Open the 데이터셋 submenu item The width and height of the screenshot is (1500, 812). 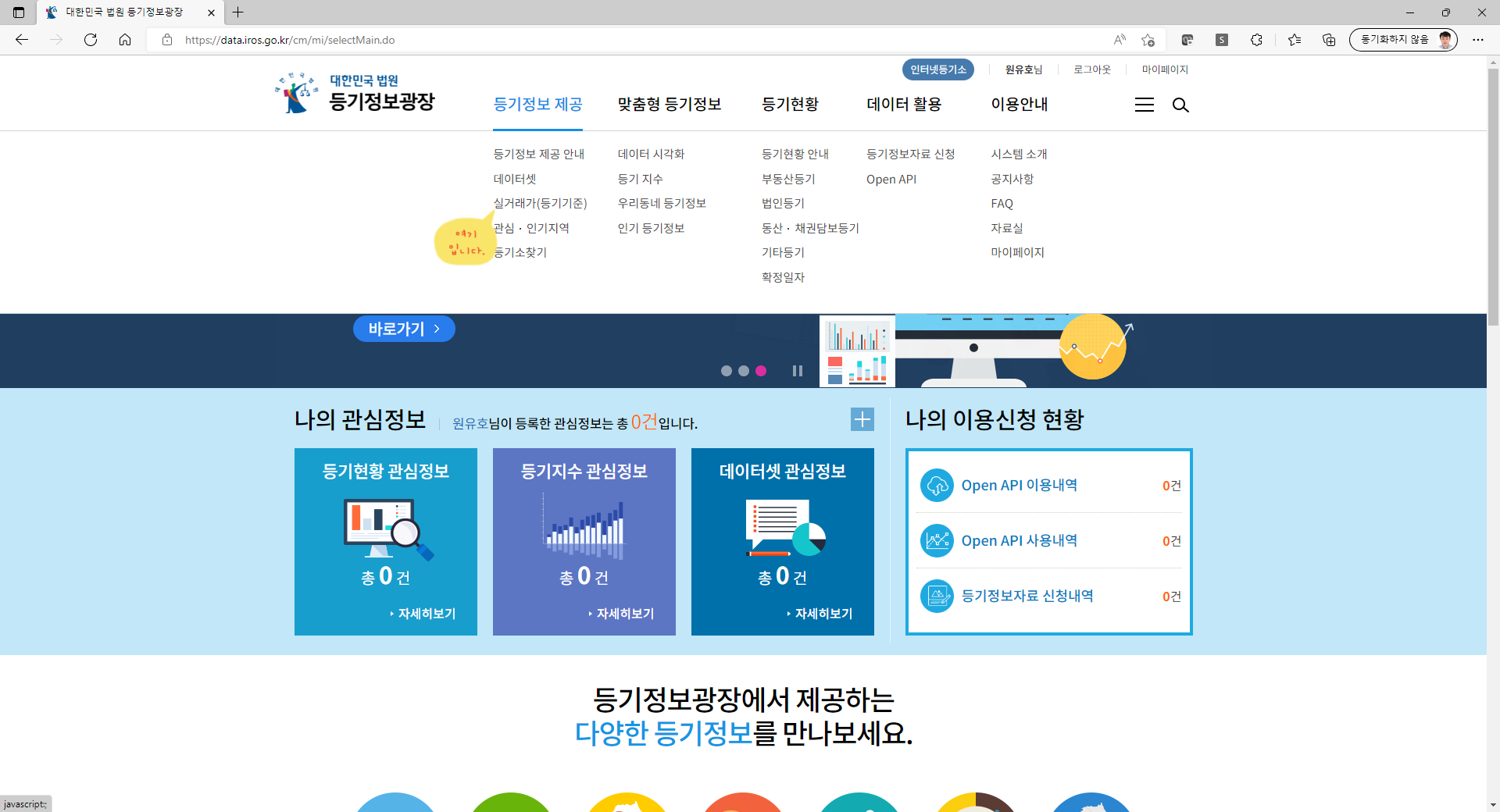[x=515, y=179]
